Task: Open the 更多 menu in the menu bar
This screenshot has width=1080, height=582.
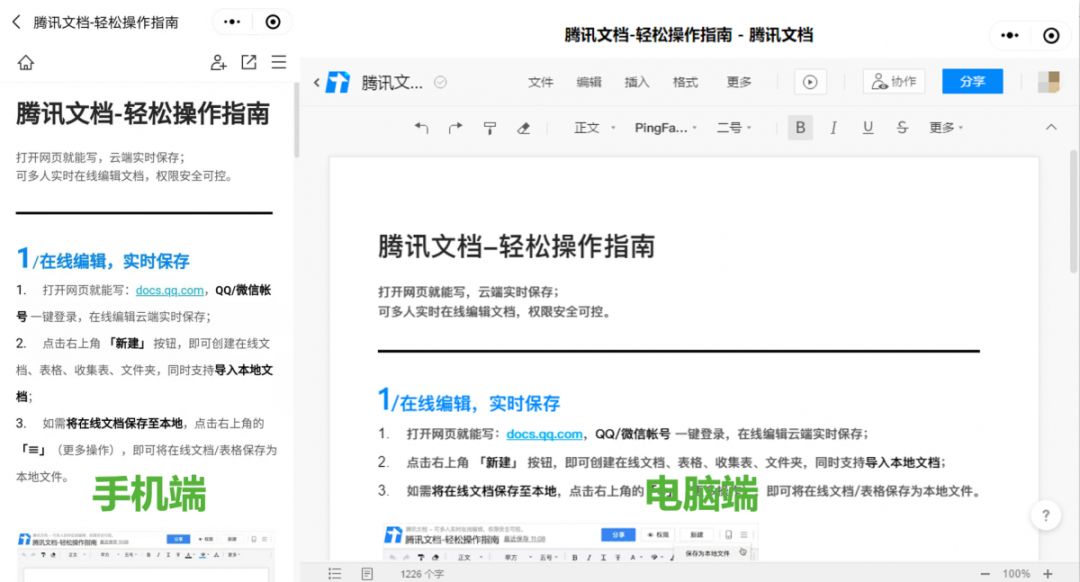Action: click(739, 82)
